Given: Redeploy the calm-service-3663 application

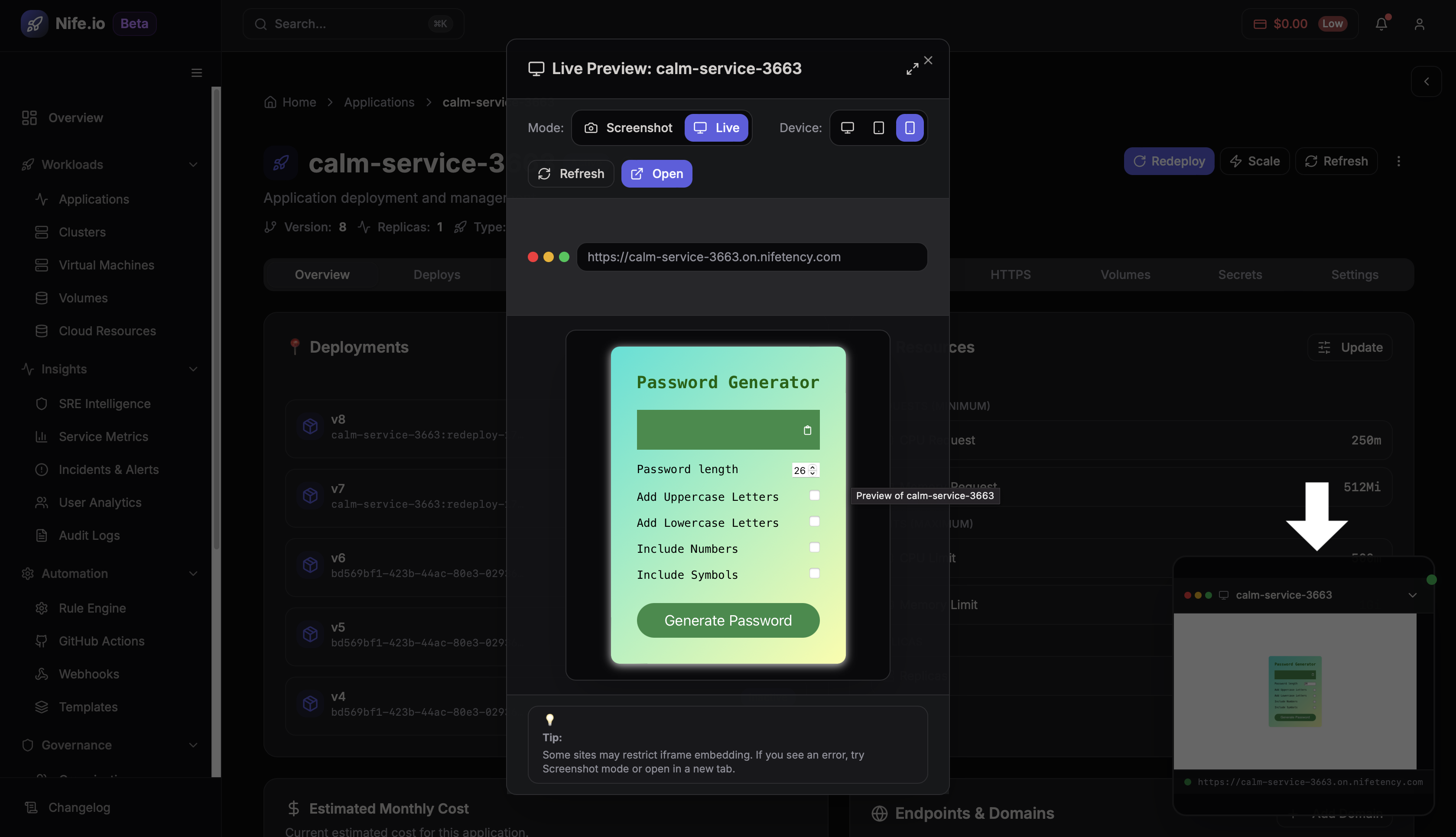Looking at the screenshot, I should [x=1169, y=161].
